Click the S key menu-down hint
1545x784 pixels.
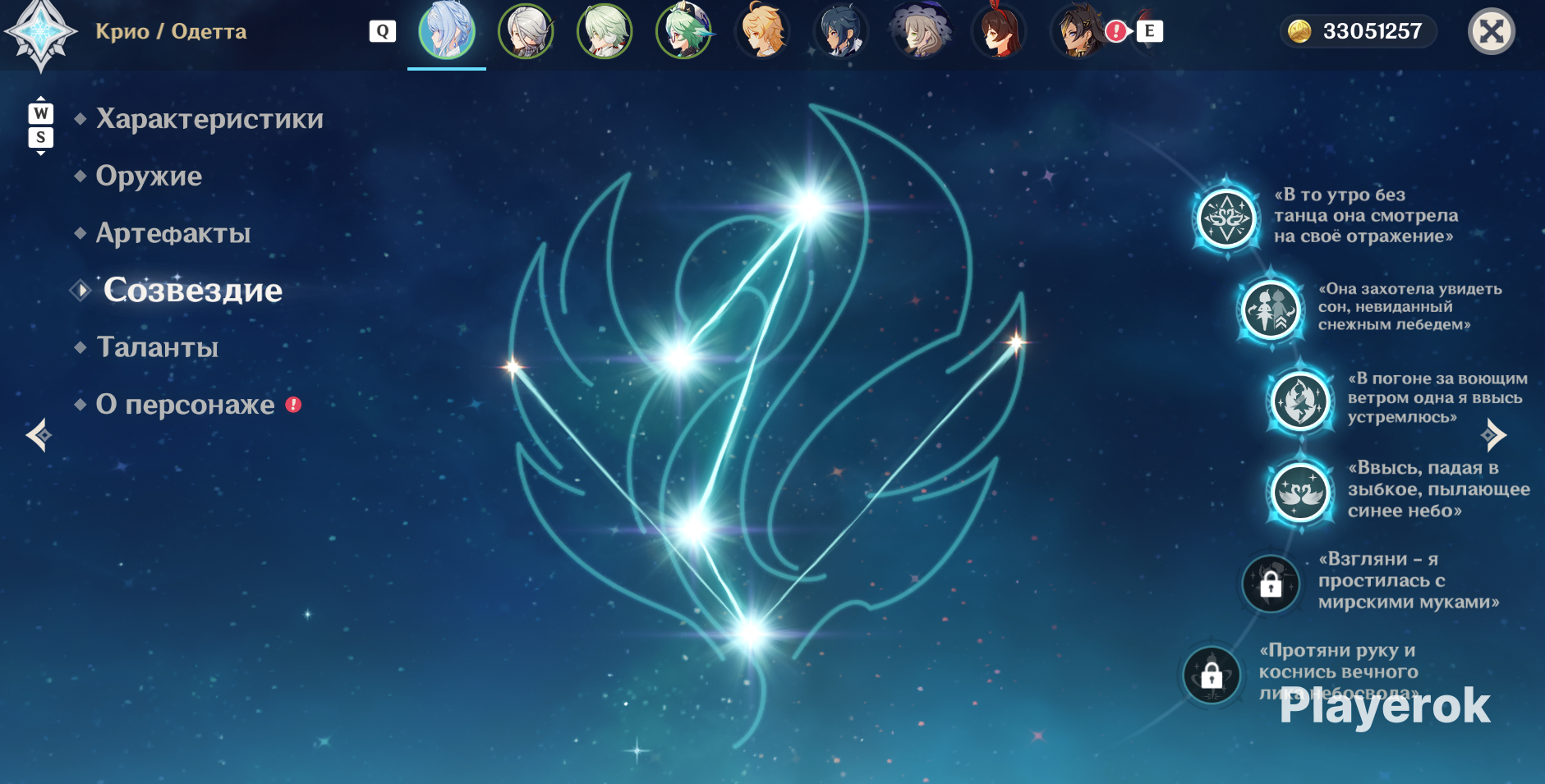pos(41,137)
